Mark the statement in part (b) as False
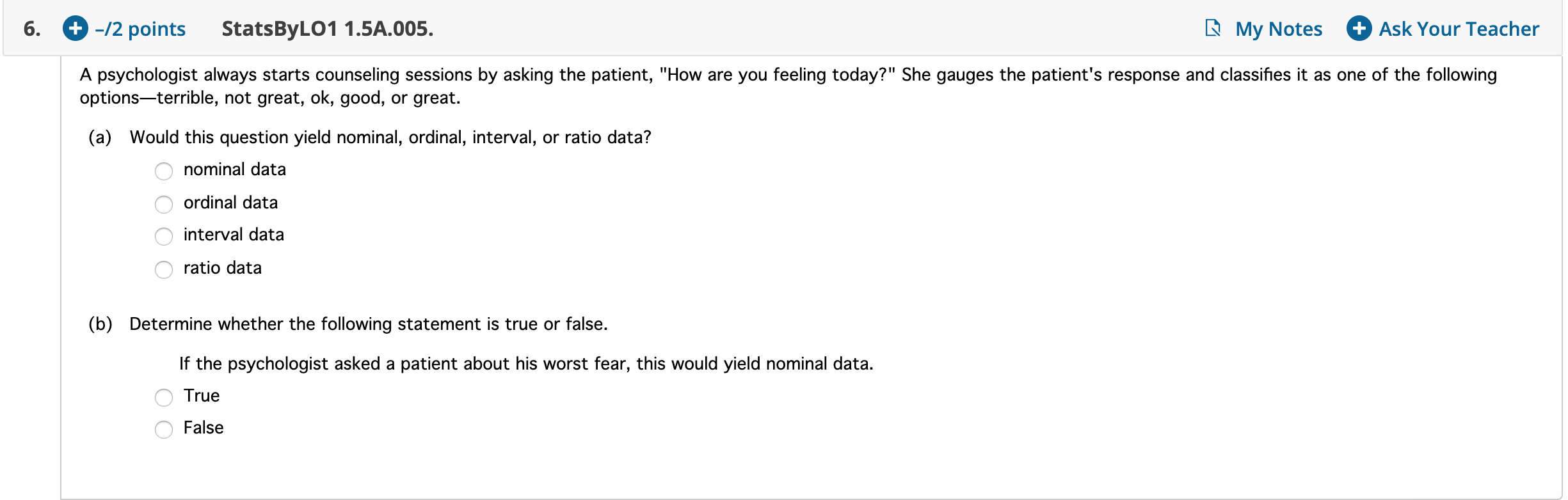 click(x=164, y=429)
